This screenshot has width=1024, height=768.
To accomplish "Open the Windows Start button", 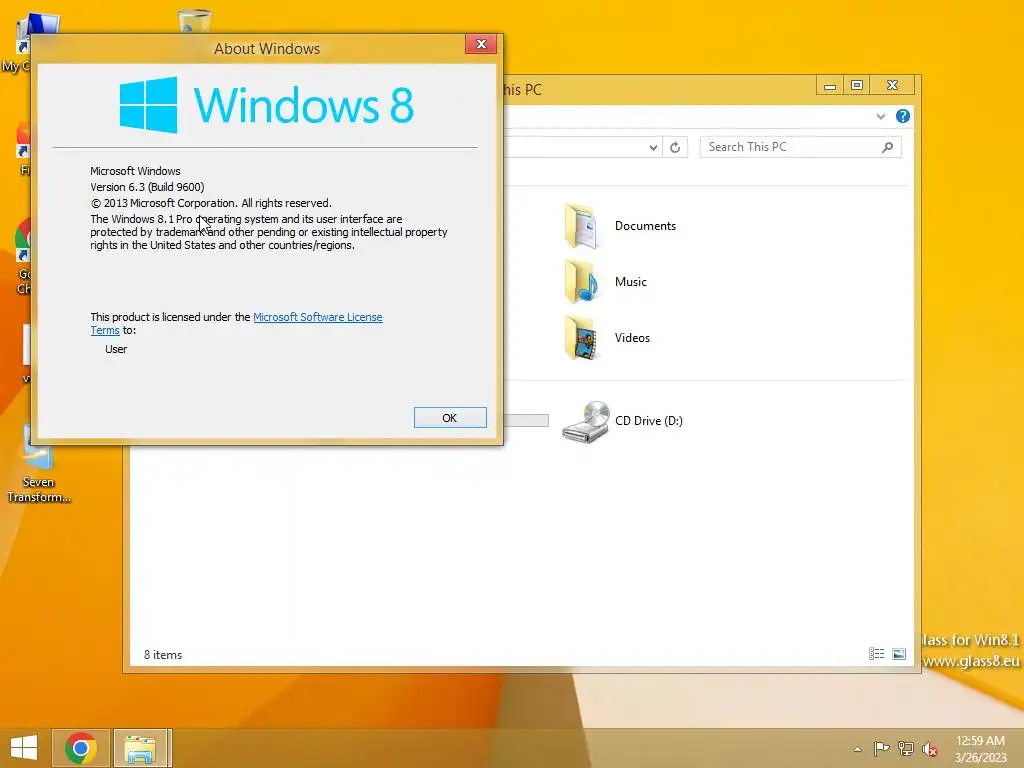I will click(24, 748).
